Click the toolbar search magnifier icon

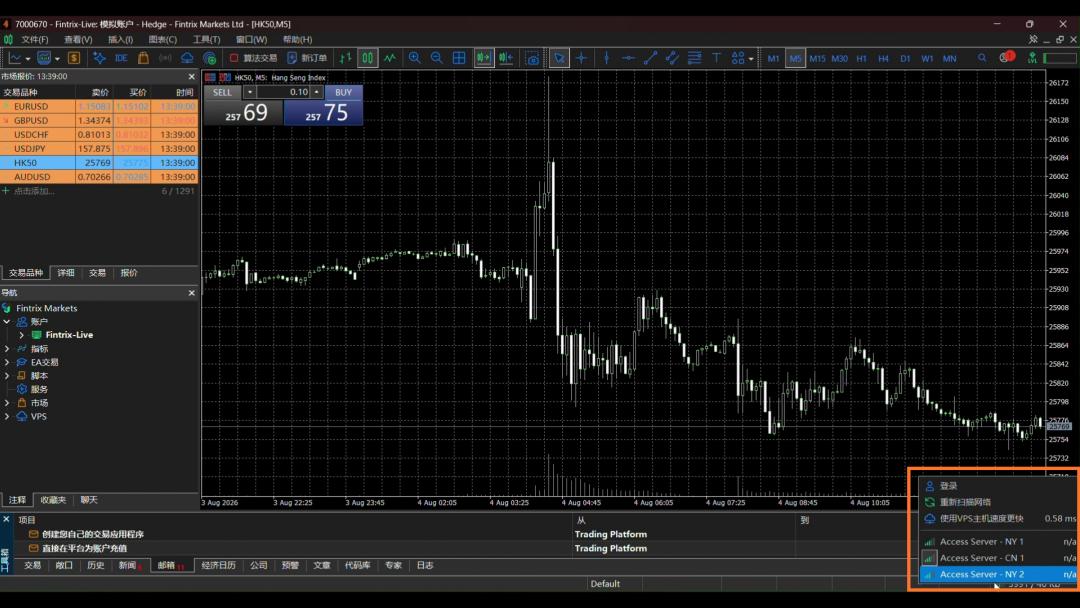click(x=982, y=59)
